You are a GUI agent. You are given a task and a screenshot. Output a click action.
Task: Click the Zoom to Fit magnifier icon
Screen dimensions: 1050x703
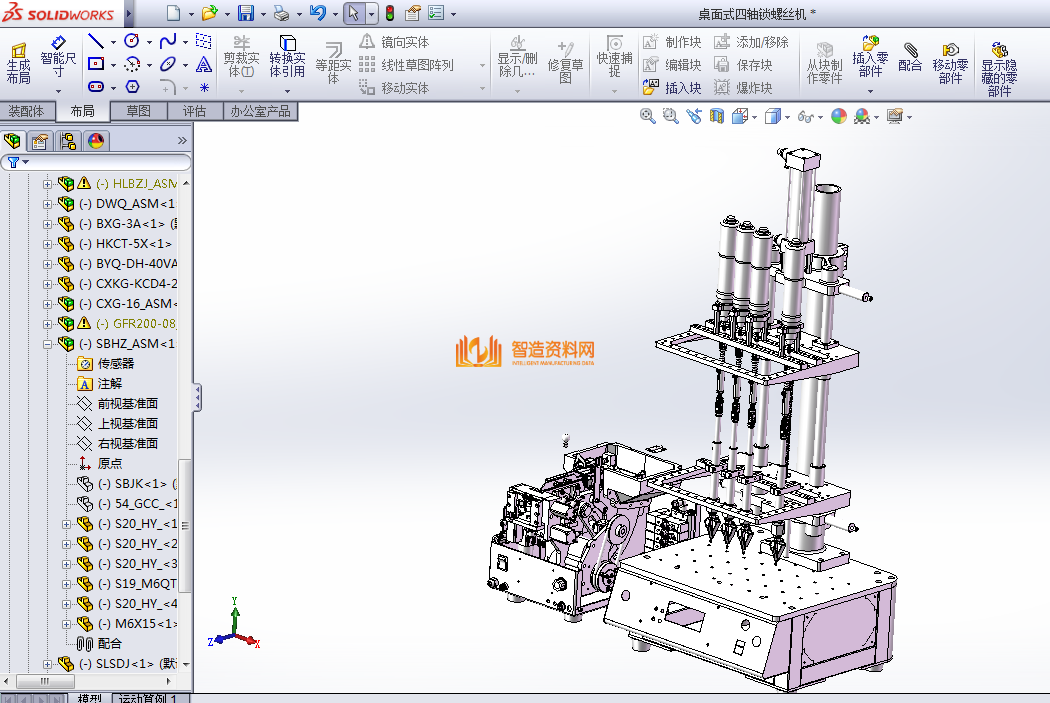tap(647, 116)
